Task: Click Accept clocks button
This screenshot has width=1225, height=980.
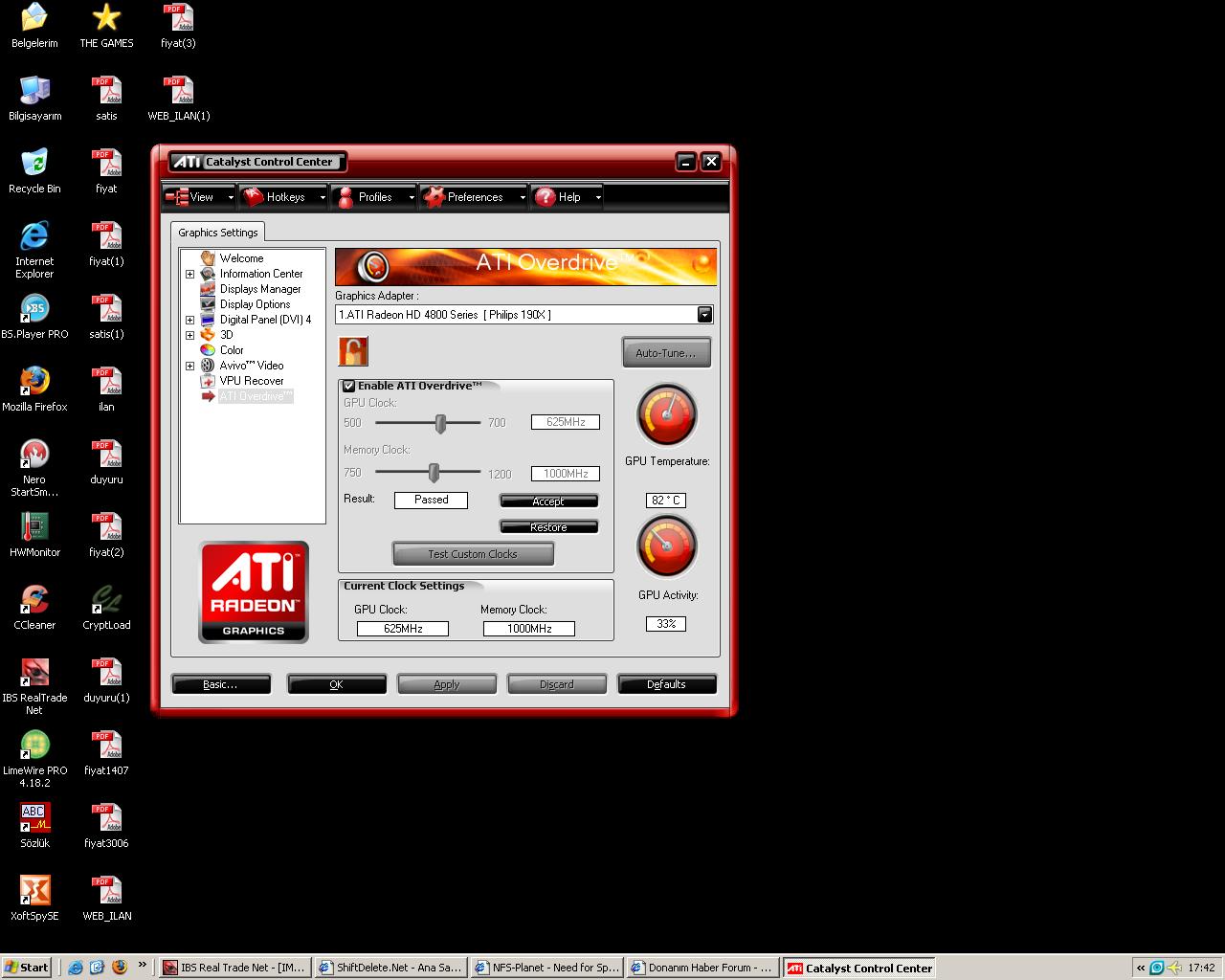Action: point(548,501)
